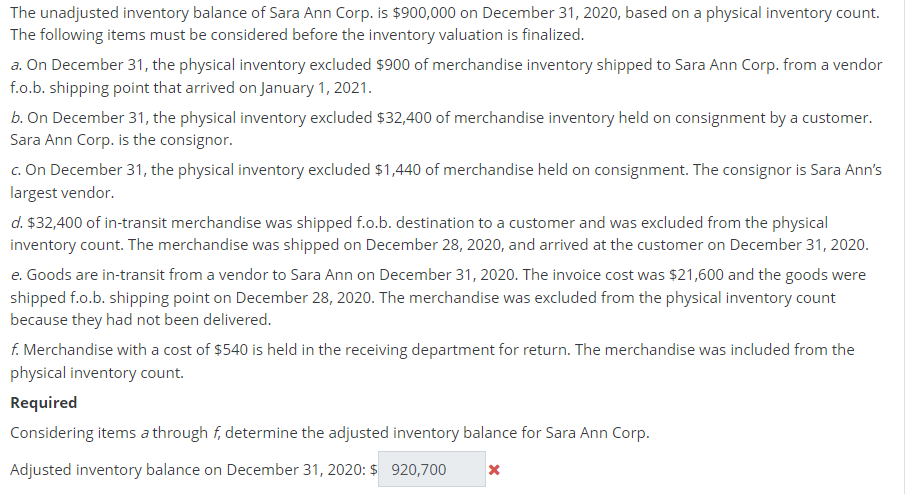905x494 pixels.
Task: Click the red X incorrect-answer icon
Action: coord(494,470)
